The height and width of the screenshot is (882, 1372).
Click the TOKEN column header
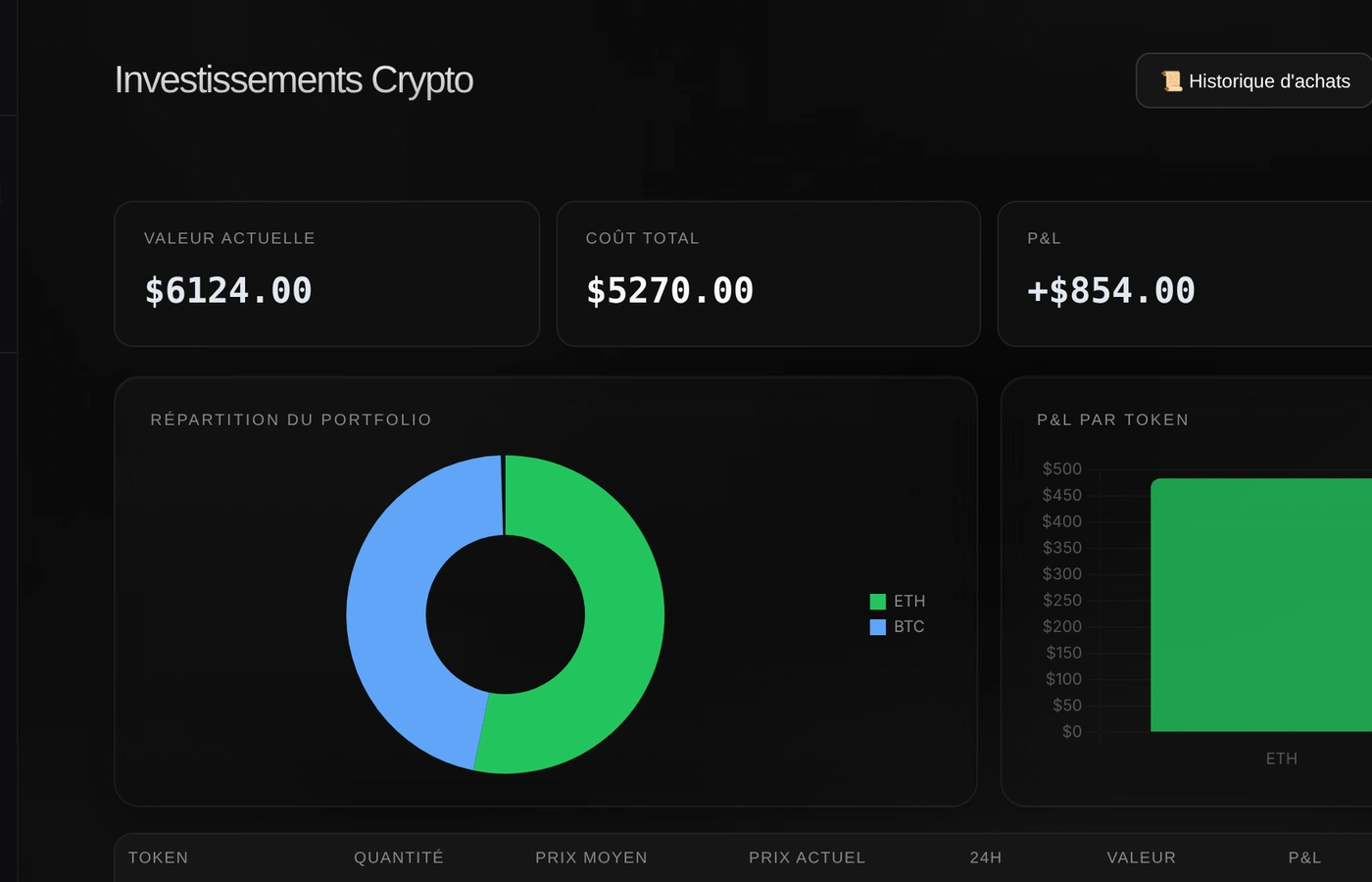159,857
